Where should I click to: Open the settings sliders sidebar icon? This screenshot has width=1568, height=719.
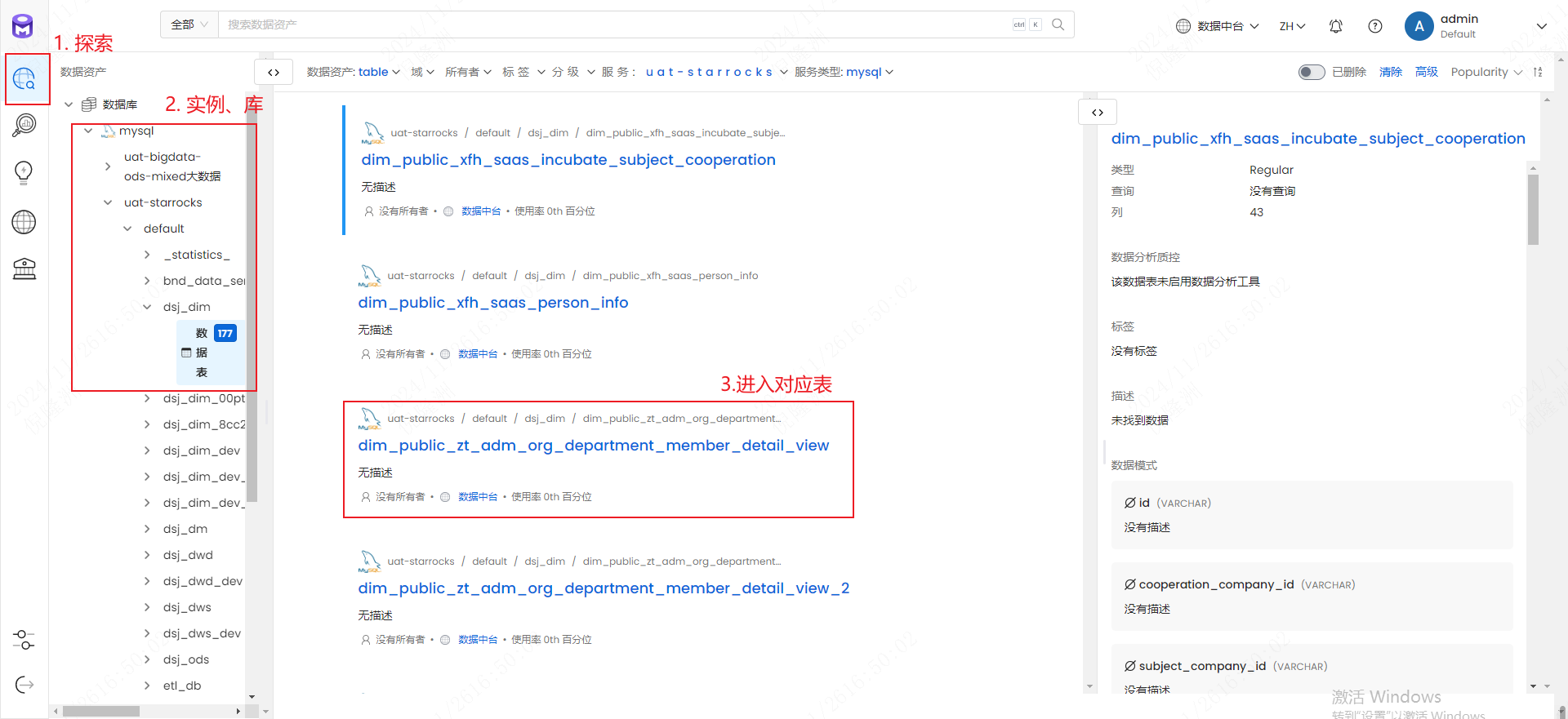(24, 640)
